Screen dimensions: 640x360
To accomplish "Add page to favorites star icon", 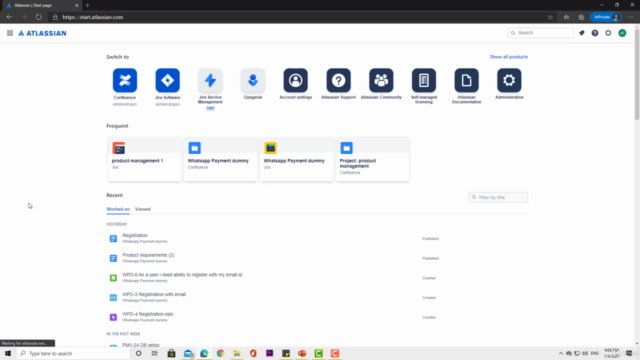I will point(550,17).
